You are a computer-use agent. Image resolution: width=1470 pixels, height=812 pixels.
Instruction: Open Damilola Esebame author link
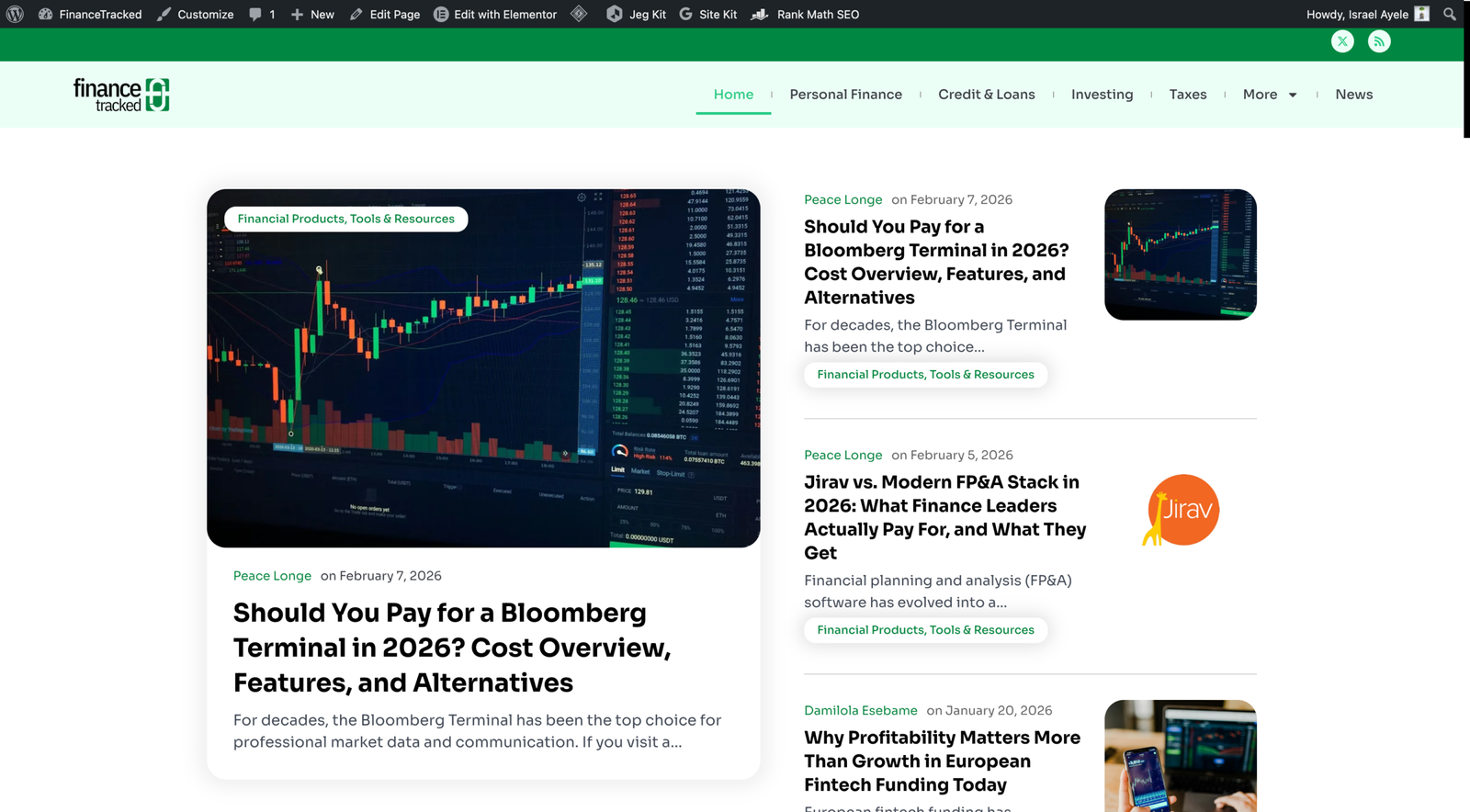pos(860,710)
